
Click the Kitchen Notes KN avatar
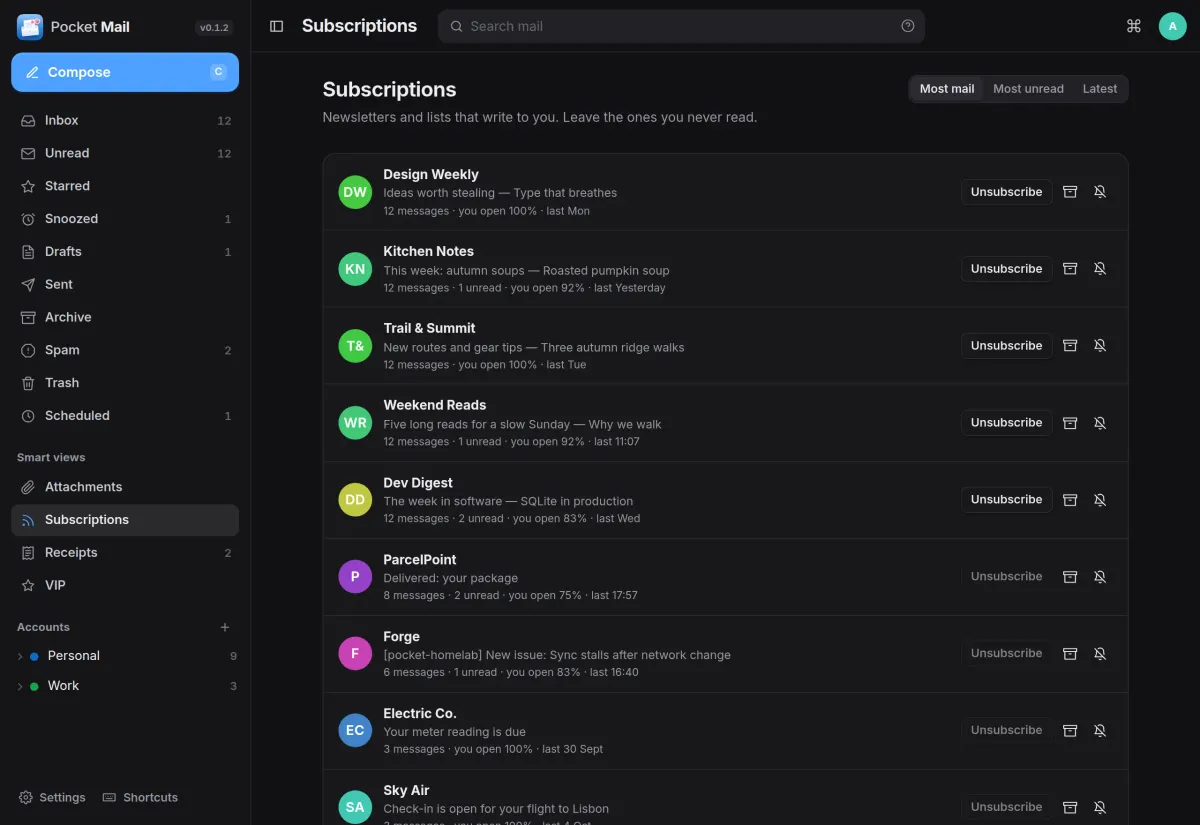[x=355, y=269]
